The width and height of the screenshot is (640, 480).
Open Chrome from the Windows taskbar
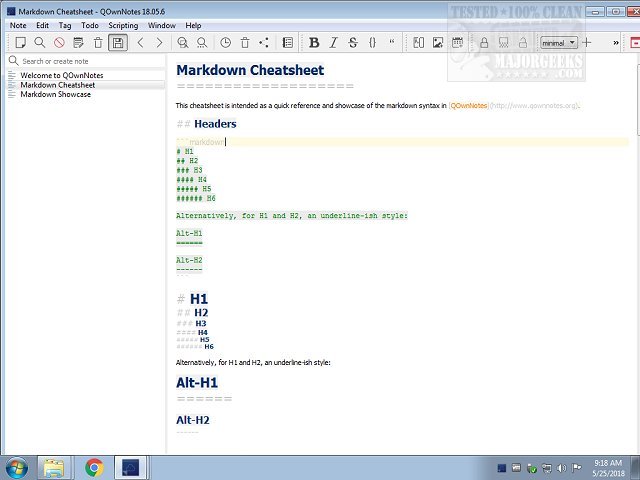pyautogui.click(x=94, y=466)
